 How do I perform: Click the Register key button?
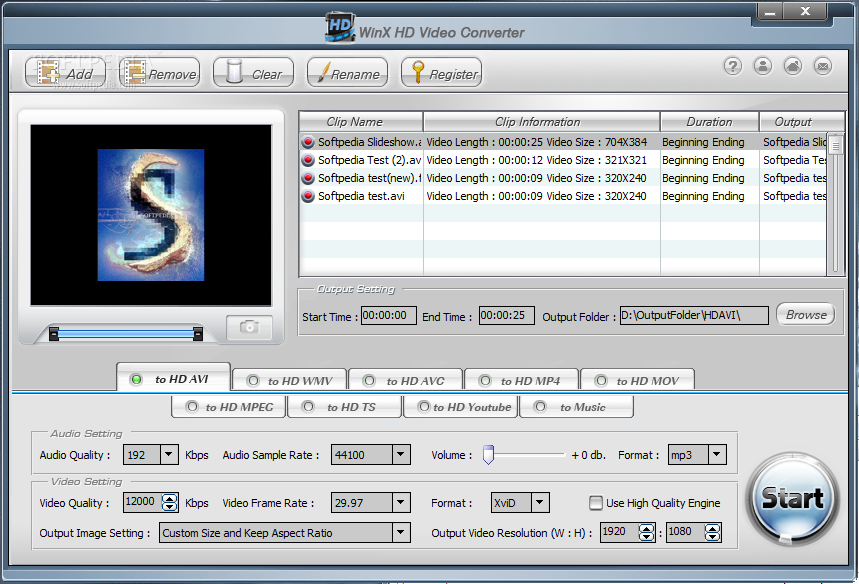442,72
